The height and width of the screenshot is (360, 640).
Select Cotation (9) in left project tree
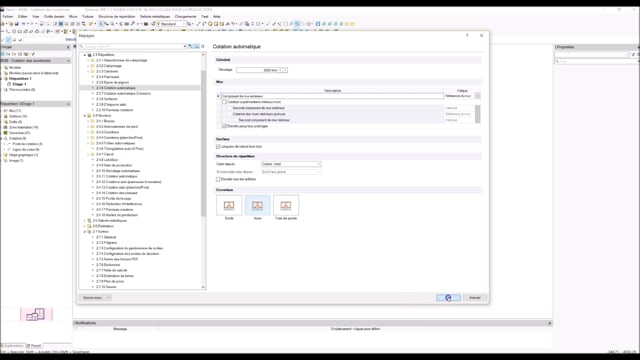18,139
